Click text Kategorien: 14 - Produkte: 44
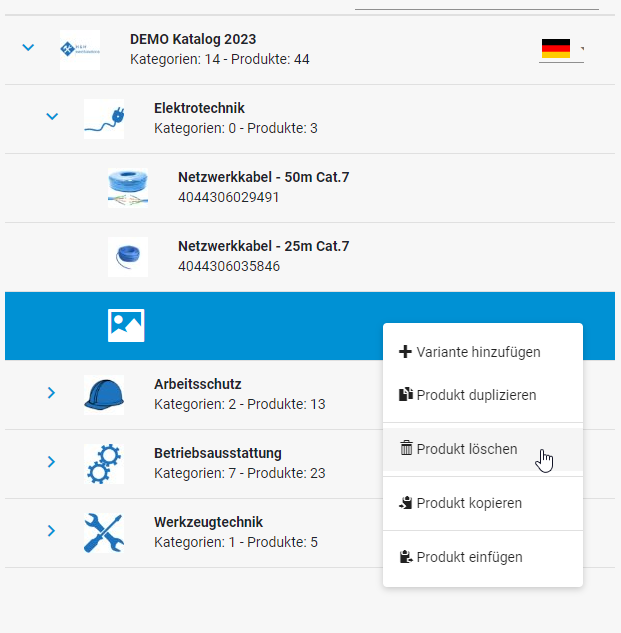This screenshot has height=633, width=621. tap(220, 59)
